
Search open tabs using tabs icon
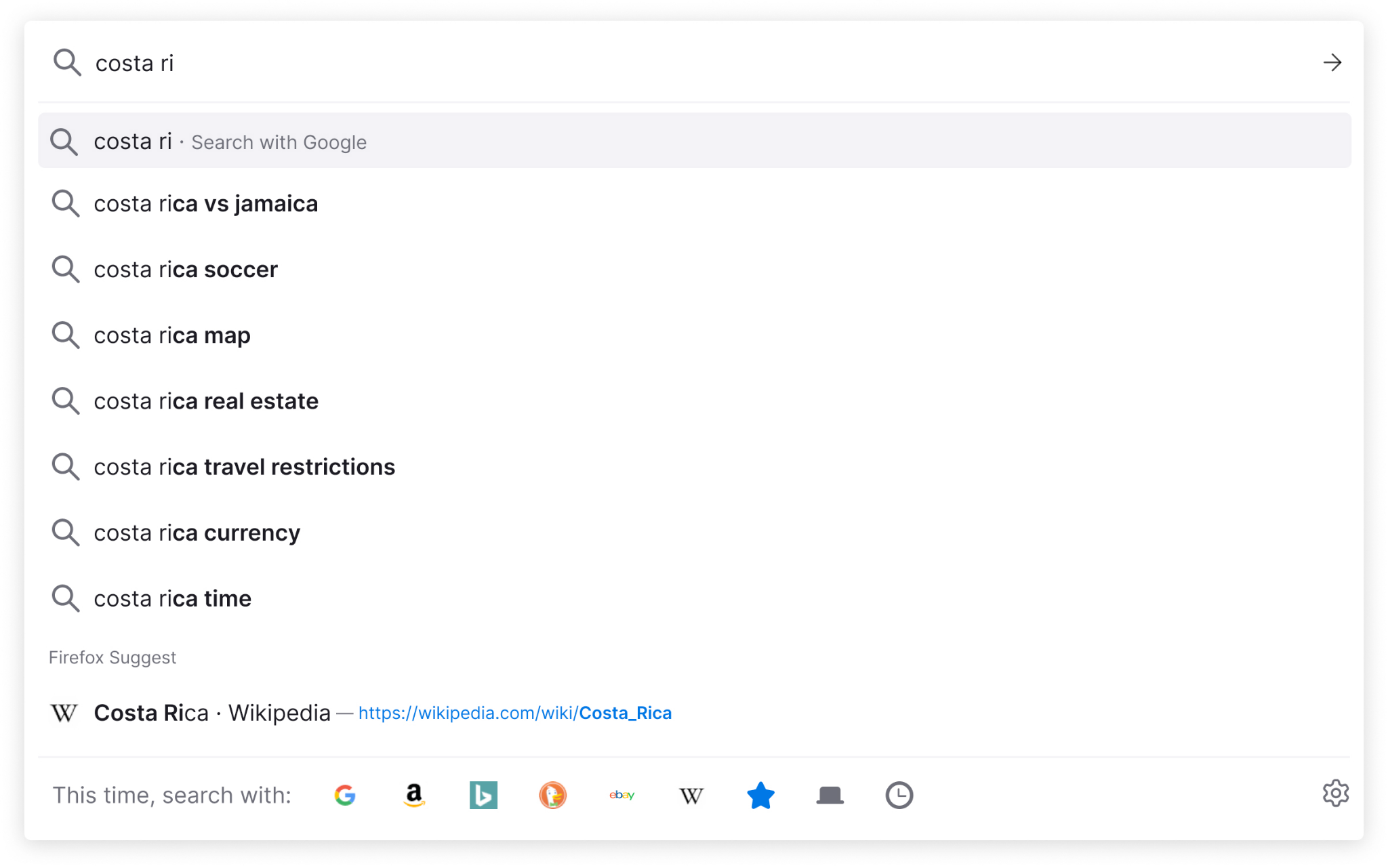[x=830, y=795]
